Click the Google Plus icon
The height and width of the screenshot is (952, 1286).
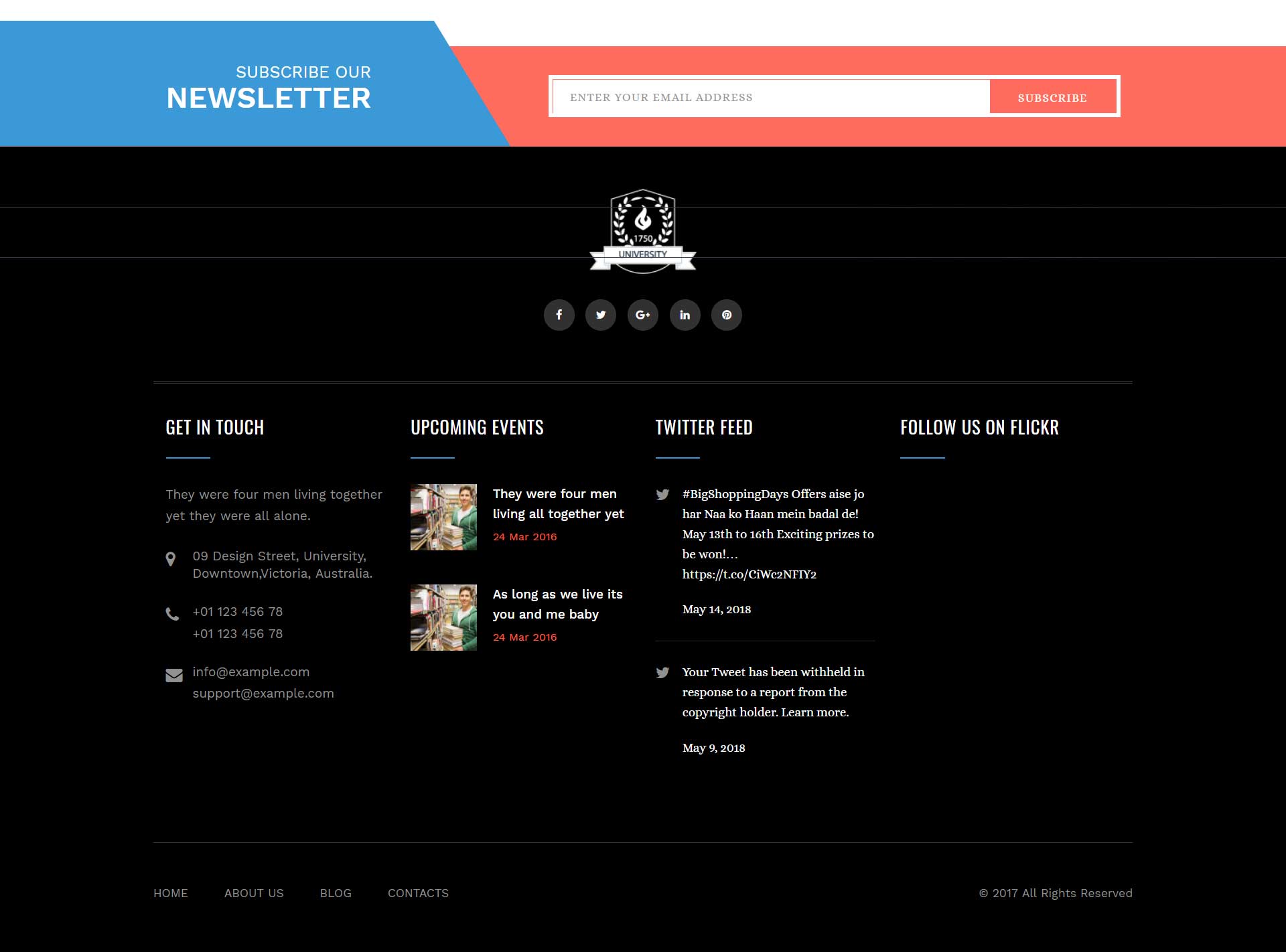642,315
